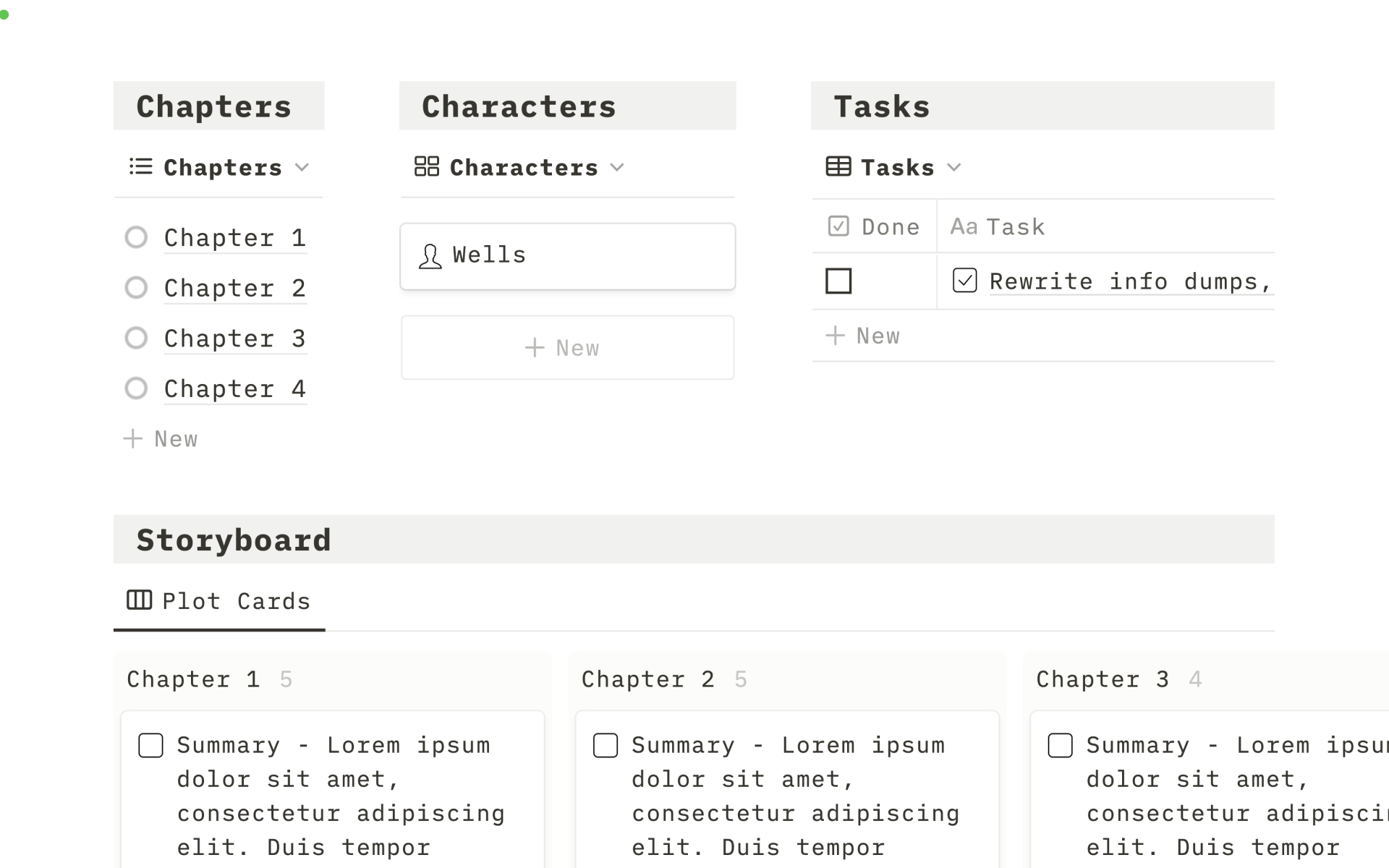Click the board icon next to Plot Cards
This screenshot has height=868, width=1389.
[139, 600]
